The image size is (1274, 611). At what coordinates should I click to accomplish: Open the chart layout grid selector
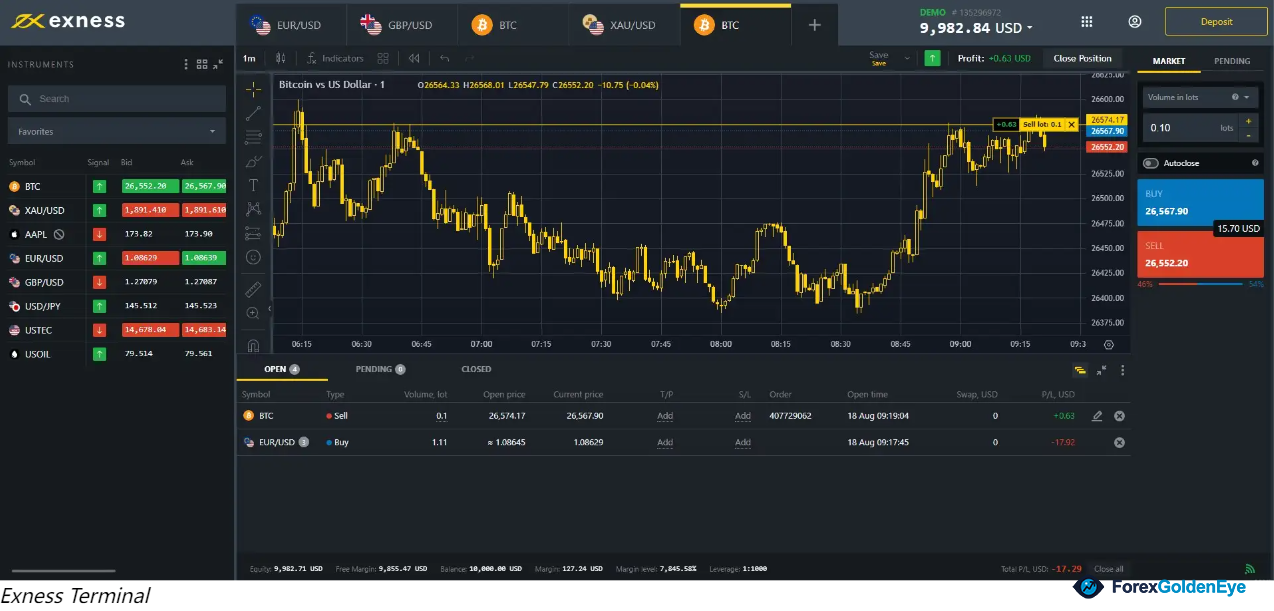[x=382, y=58]
